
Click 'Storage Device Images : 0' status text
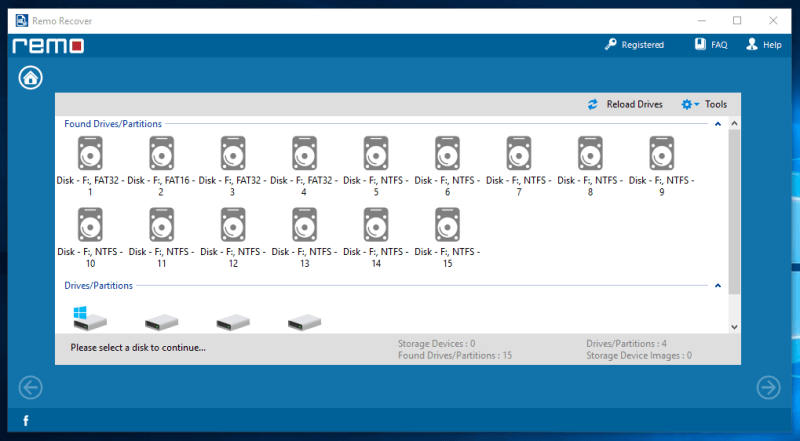coord(639,355)
